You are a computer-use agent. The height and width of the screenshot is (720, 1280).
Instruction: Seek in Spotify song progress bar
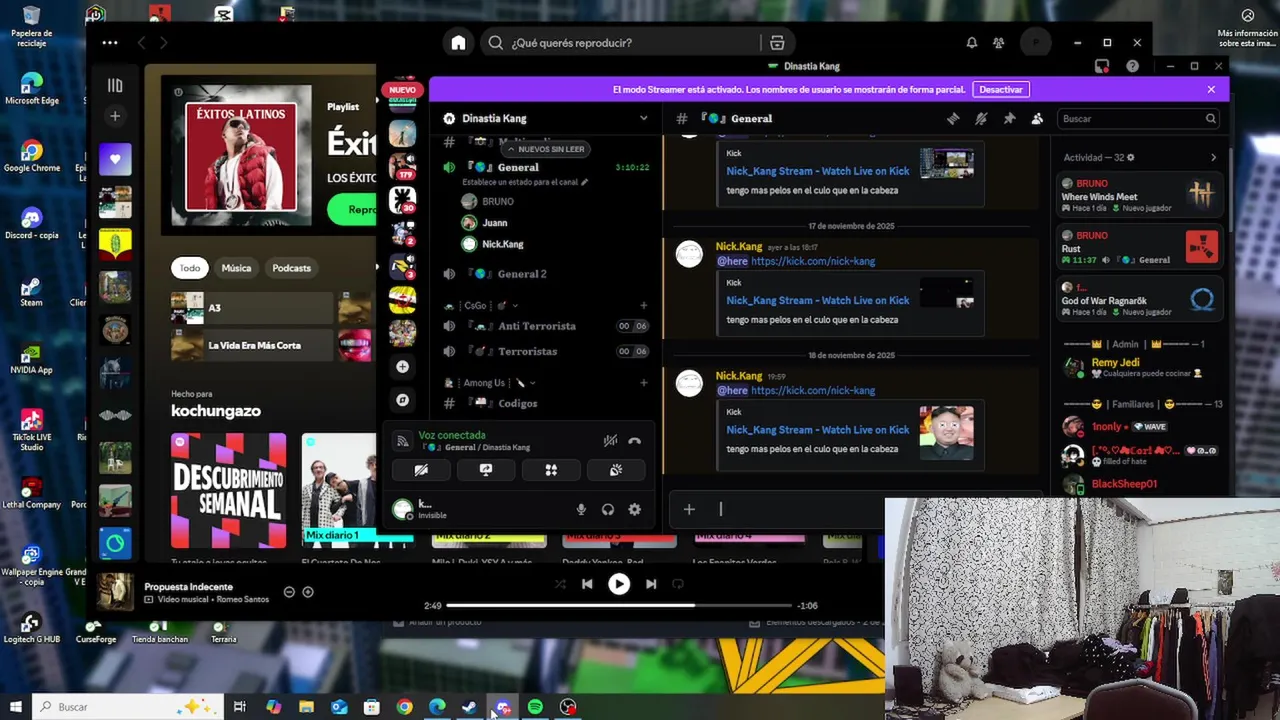619,605
